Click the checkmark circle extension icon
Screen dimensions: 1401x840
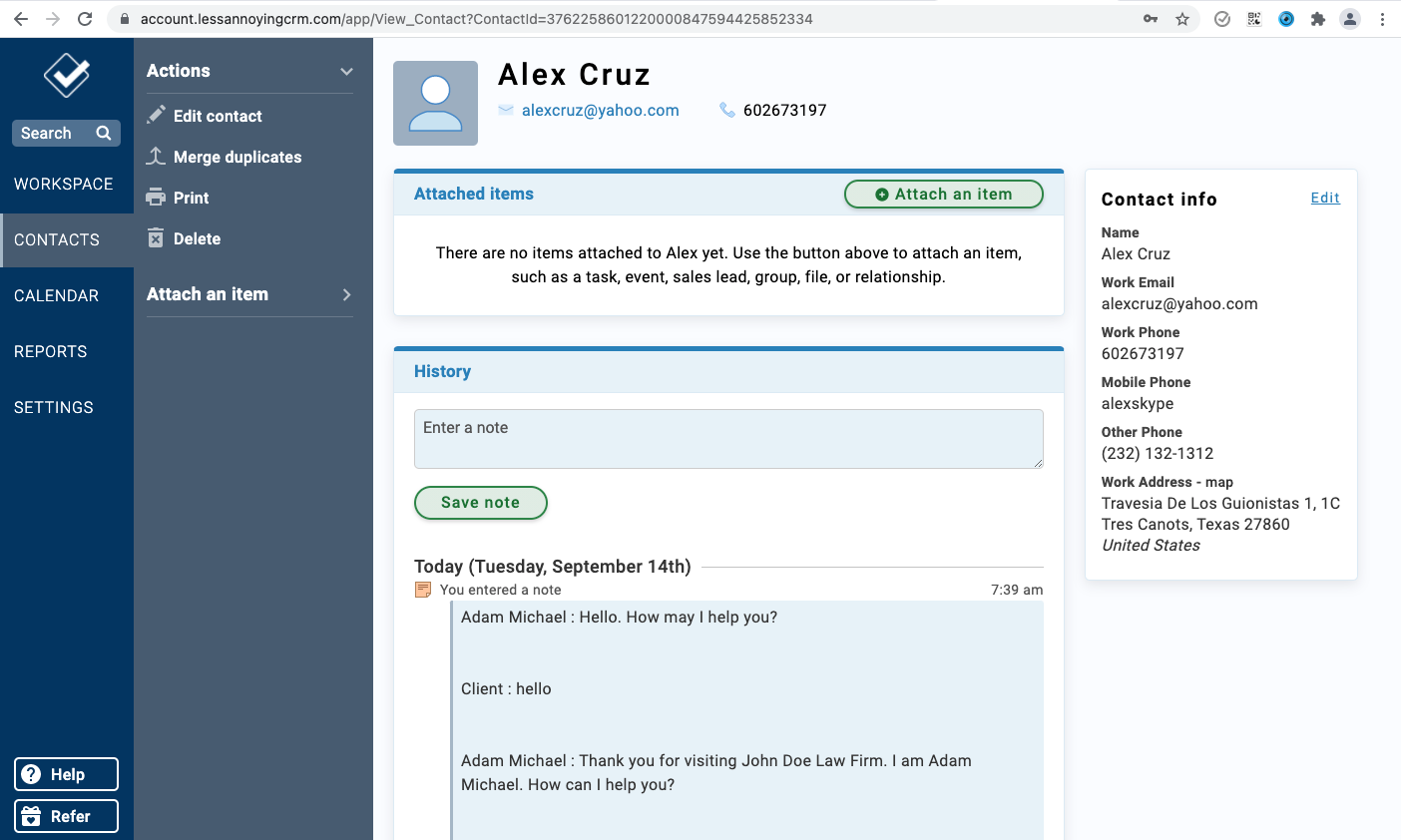coord(1222,19)
